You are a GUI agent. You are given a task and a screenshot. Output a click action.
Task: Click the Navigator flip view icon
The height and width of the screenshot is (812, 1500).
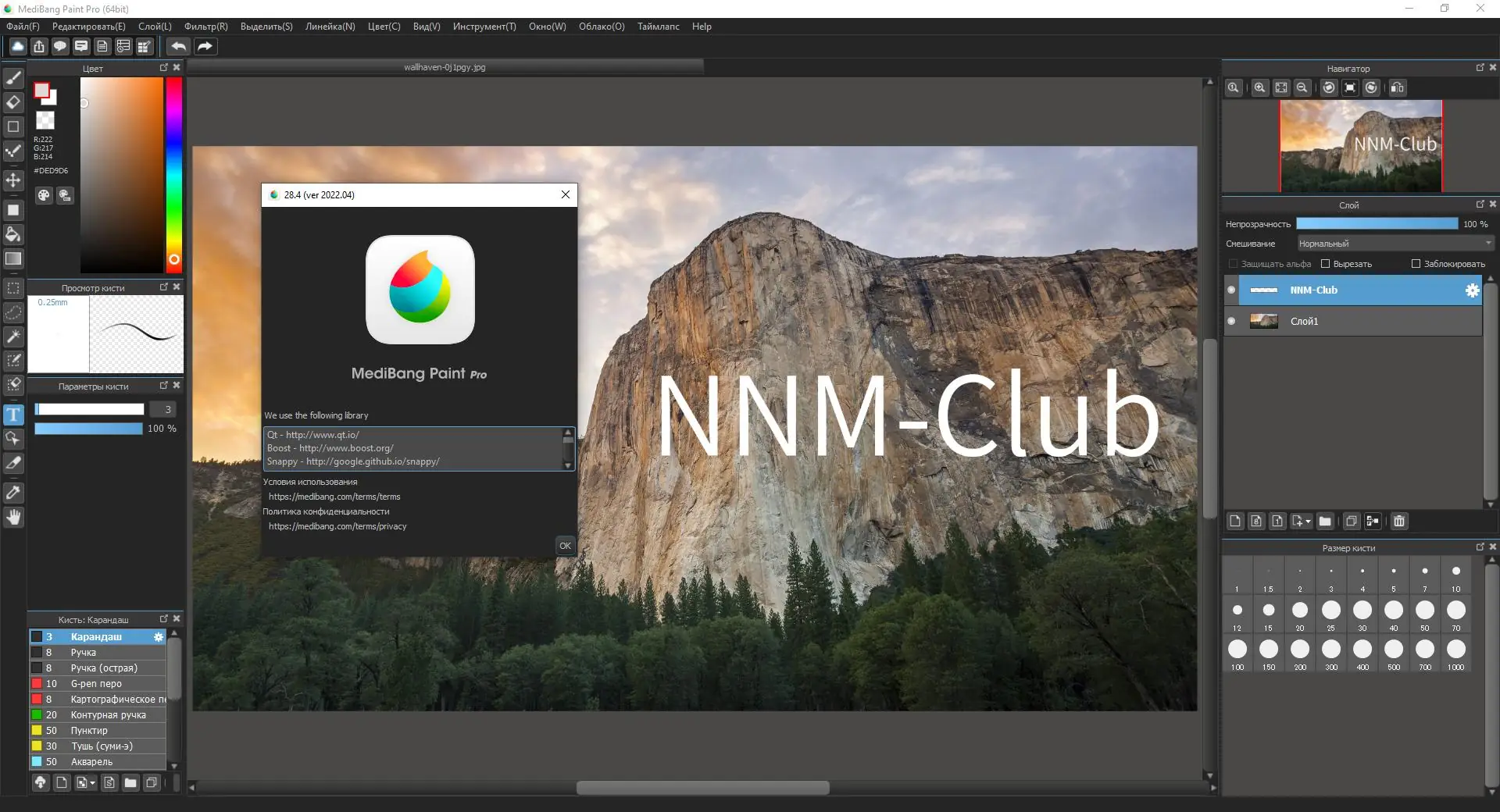1397,87
